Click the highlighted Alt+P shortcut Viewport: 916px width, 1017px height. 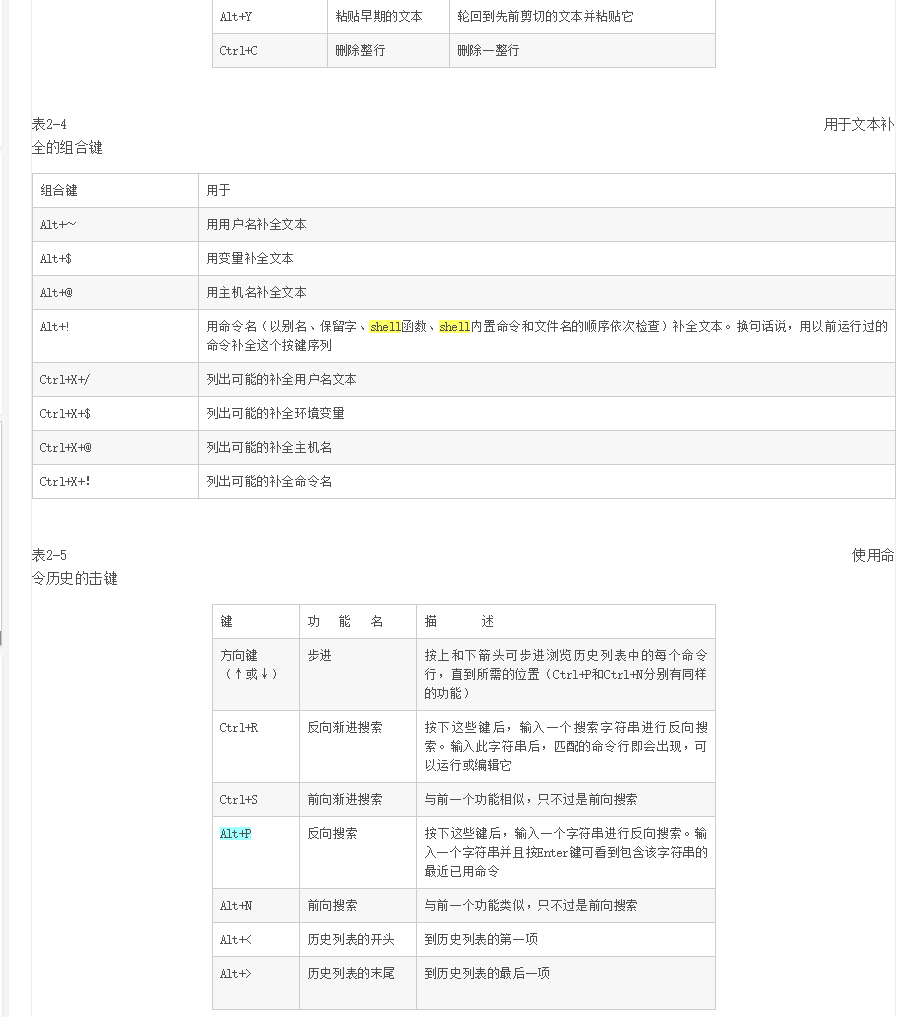(x=235, y=833)
